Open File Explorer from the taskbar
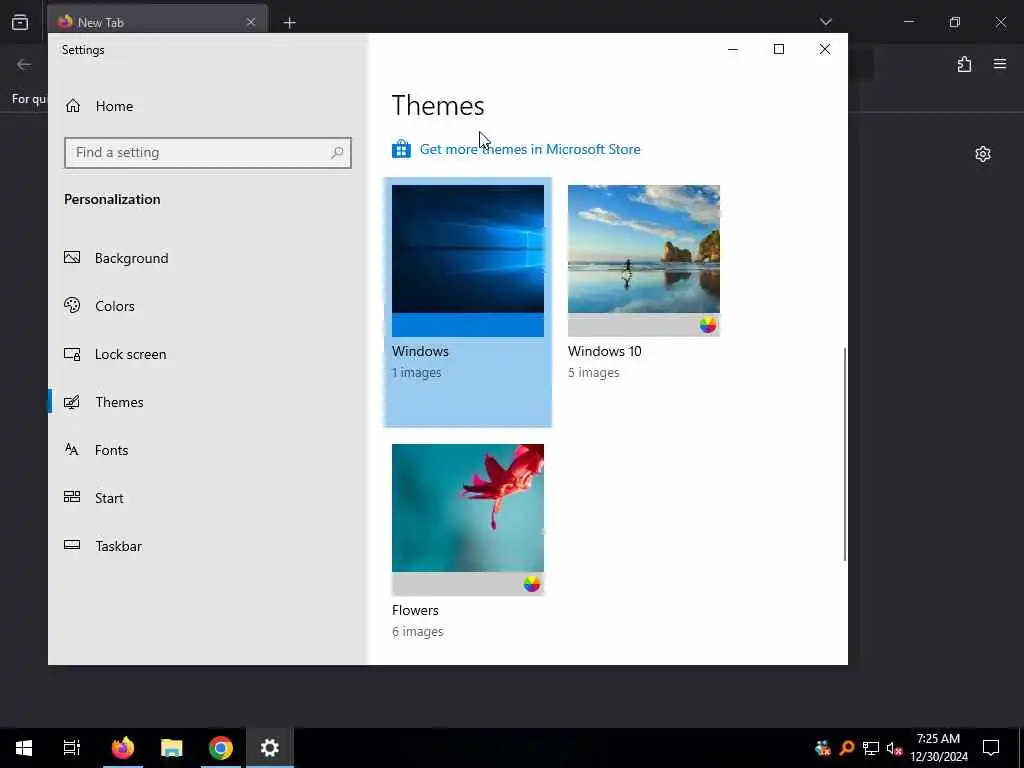Viewport: 1024px width, 768px height. click(x=172, y=748)
